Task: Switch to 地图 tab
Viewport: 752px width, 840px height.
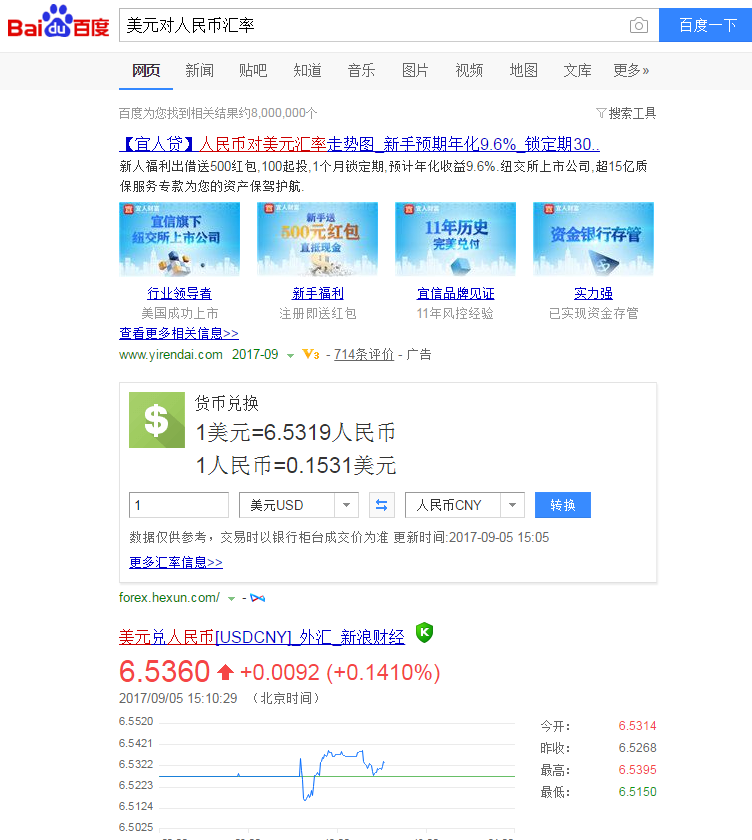Action: (523, 71)
